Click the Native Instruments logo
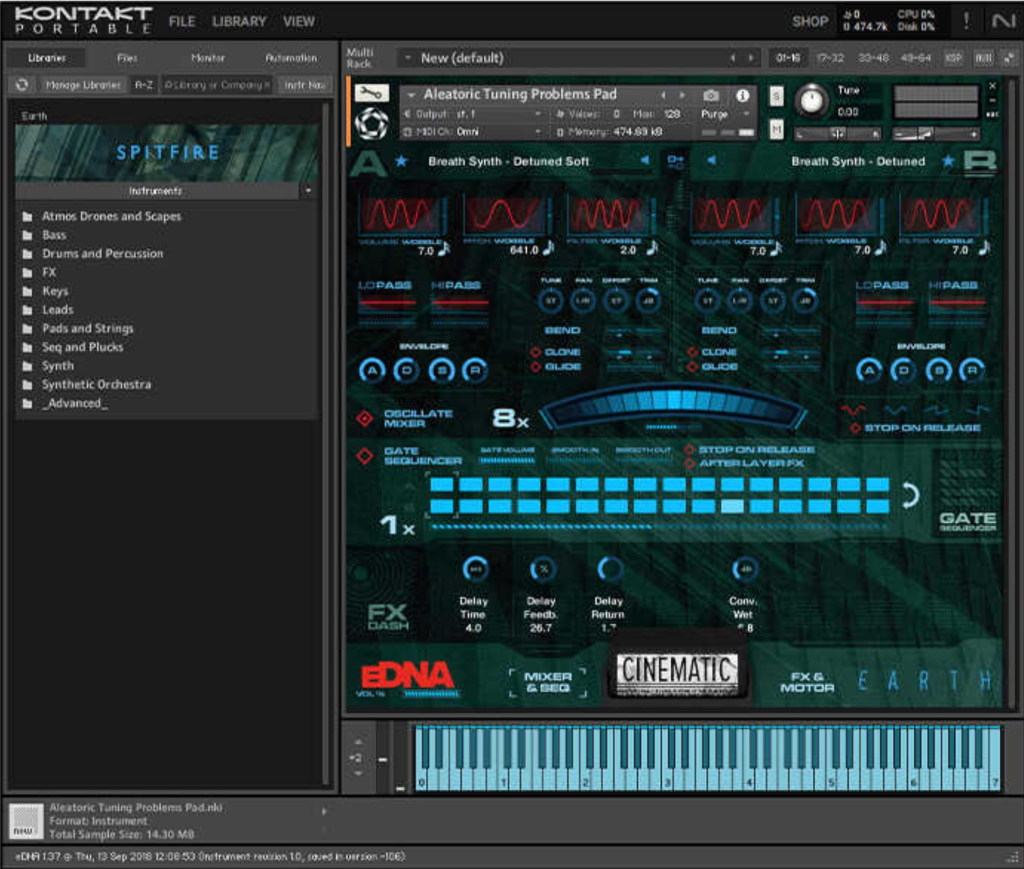Screen dimensions: 1024x869 1003,21
